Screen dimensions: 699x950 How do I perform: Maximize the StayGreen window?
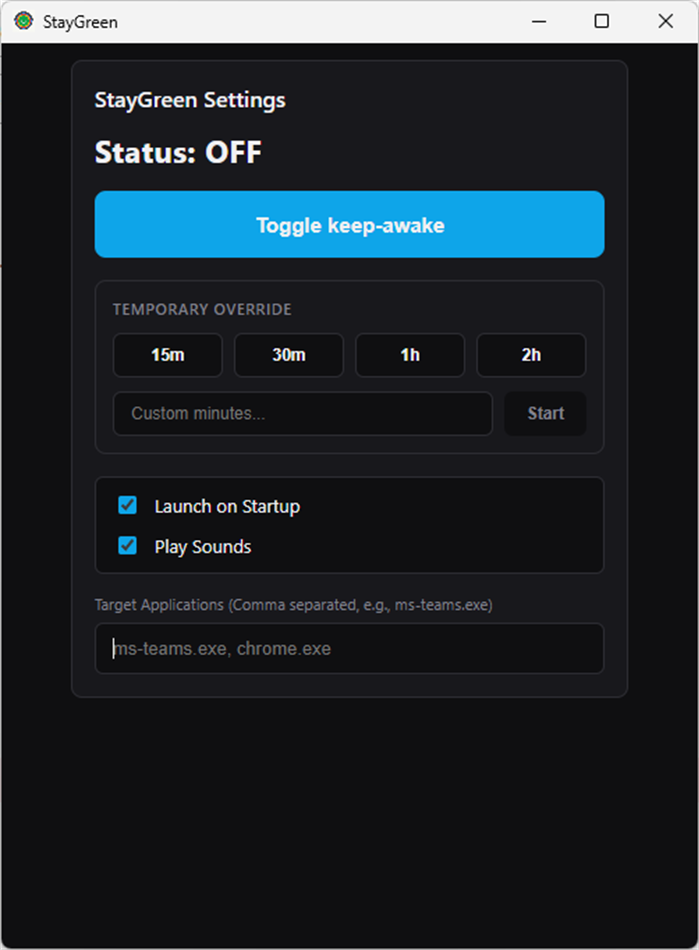click(599, 21)
